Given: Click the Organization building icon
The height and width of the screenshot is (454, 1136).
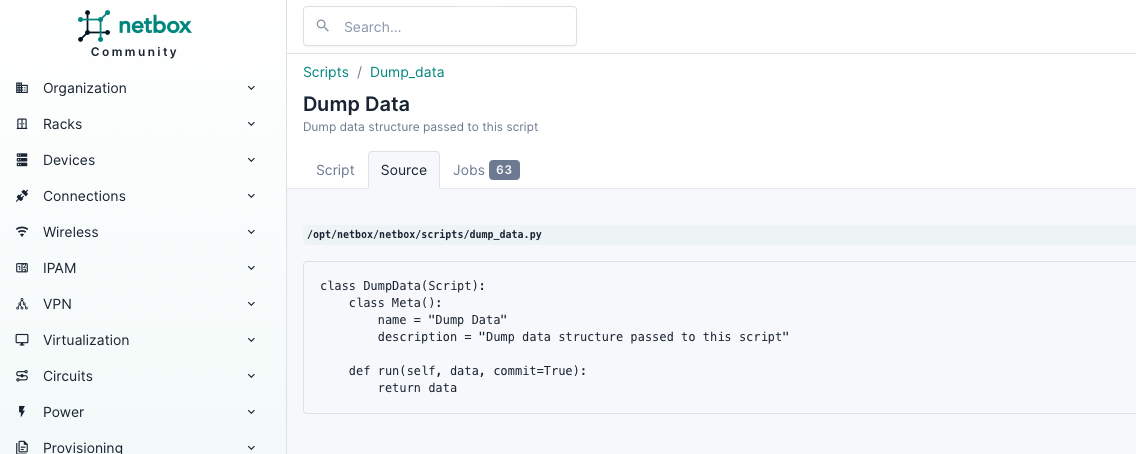Looking at the screenshot, I should (22, 88).
